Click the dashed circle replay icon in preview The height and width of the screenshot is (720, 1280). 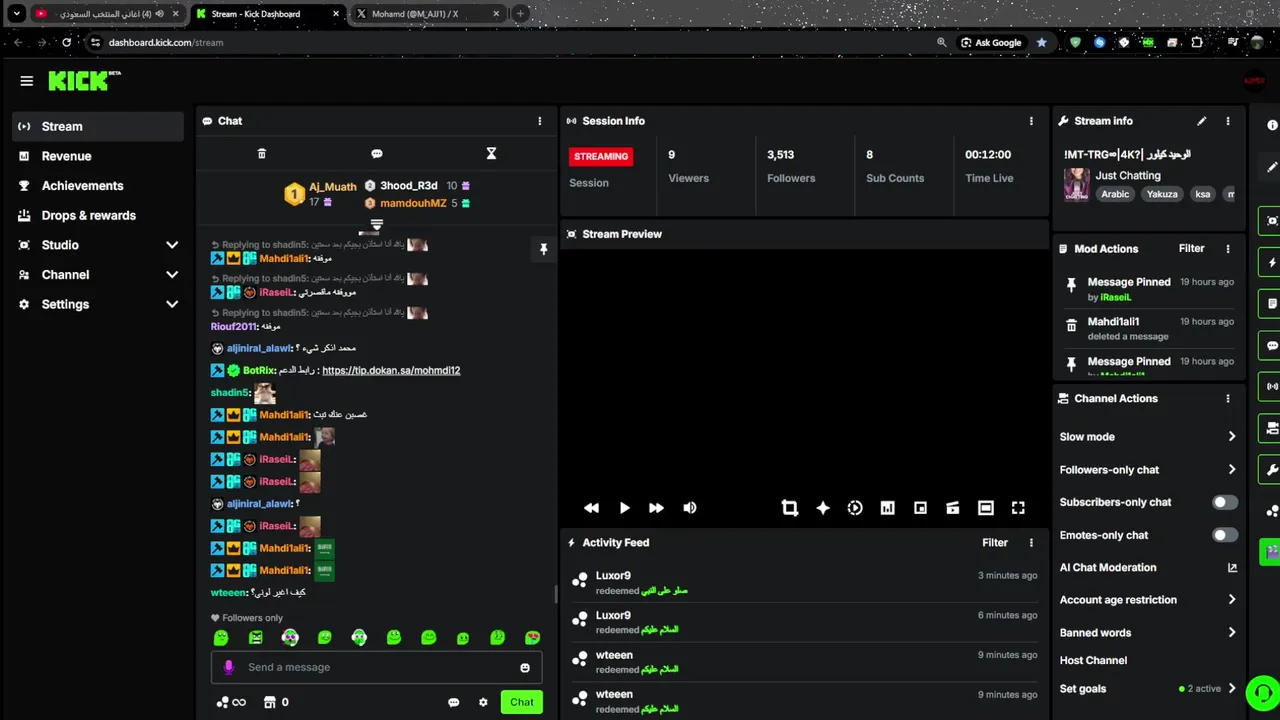pos(855,508)
